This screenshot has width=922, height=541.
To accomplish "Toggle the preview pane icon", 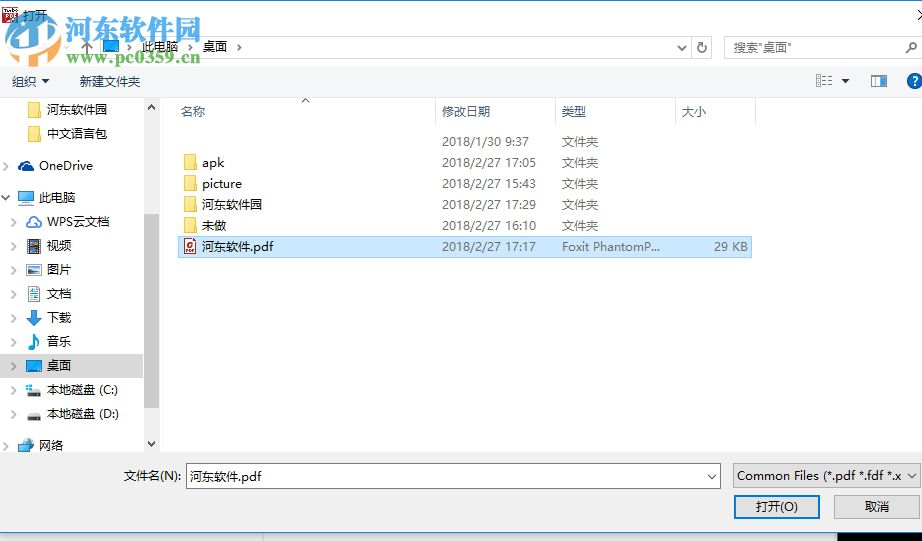I will coord(878,81).
